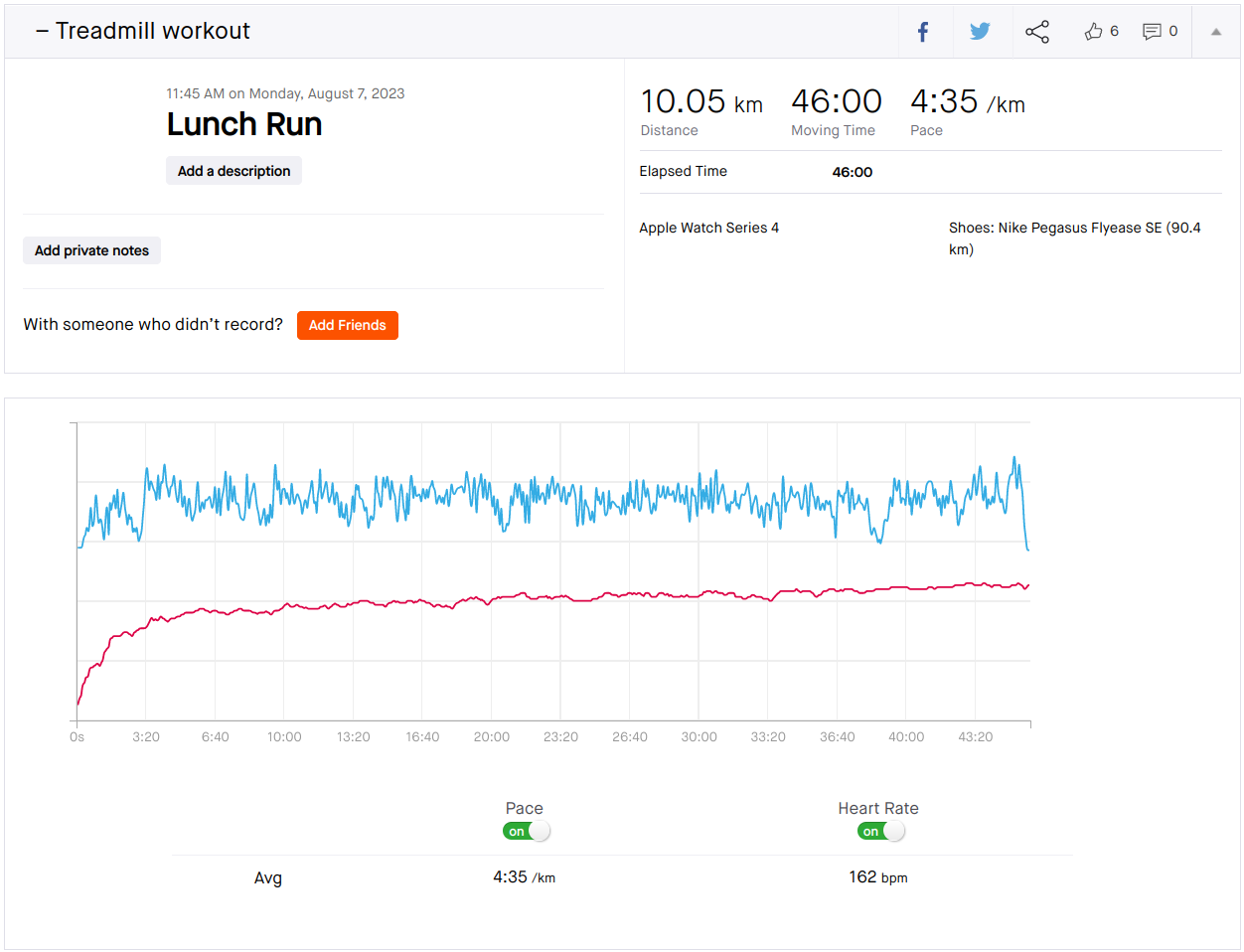The image size is (1244, 952).
Task: Collapse panel with the up arrow
Action: pos(1215,32)
